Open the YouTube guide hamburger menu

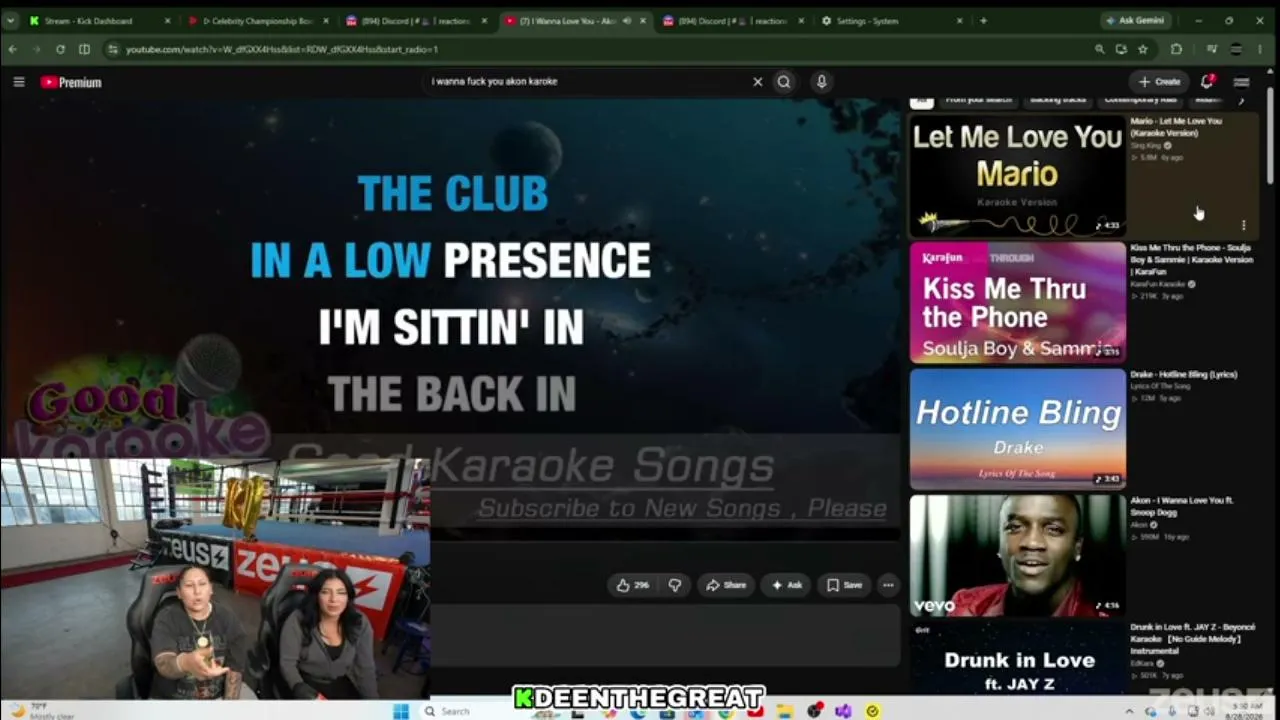coord(18,82)
